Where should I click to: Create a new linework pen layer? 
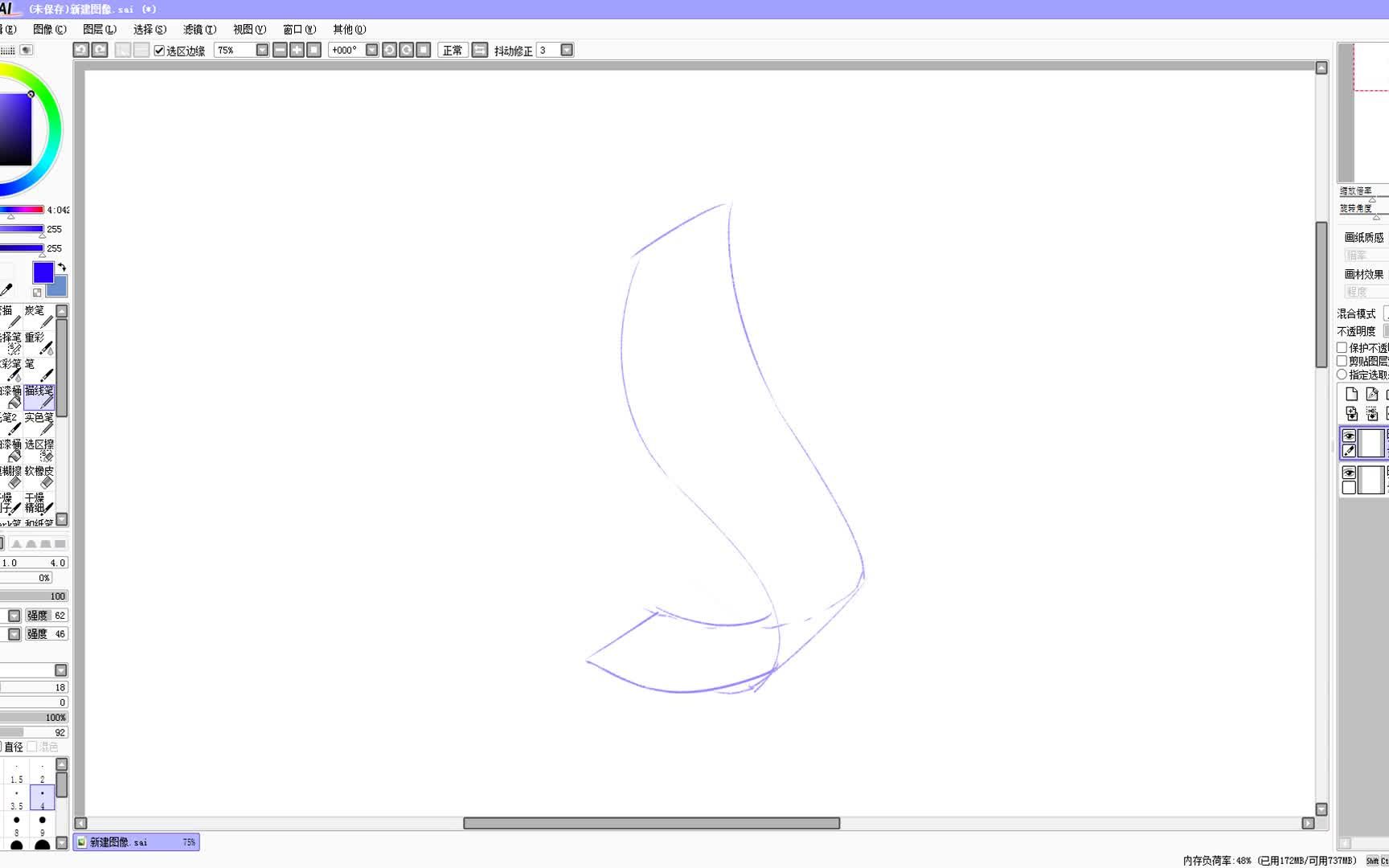coord(1372,394)
